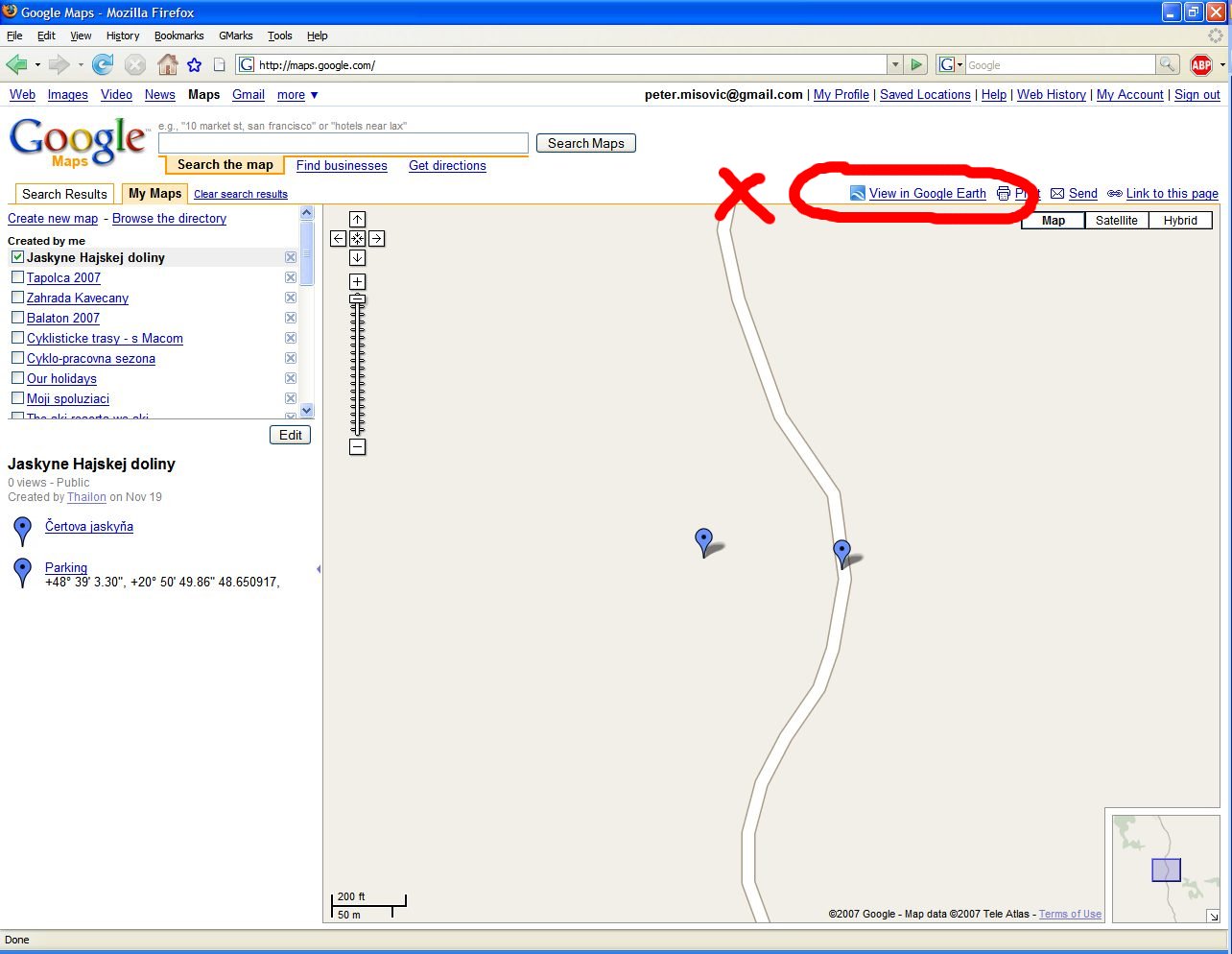Image resolution: width=1232 pixels, height=954 pixels.
Task: Open the Find businesses link
Action: tap(342, 165)
